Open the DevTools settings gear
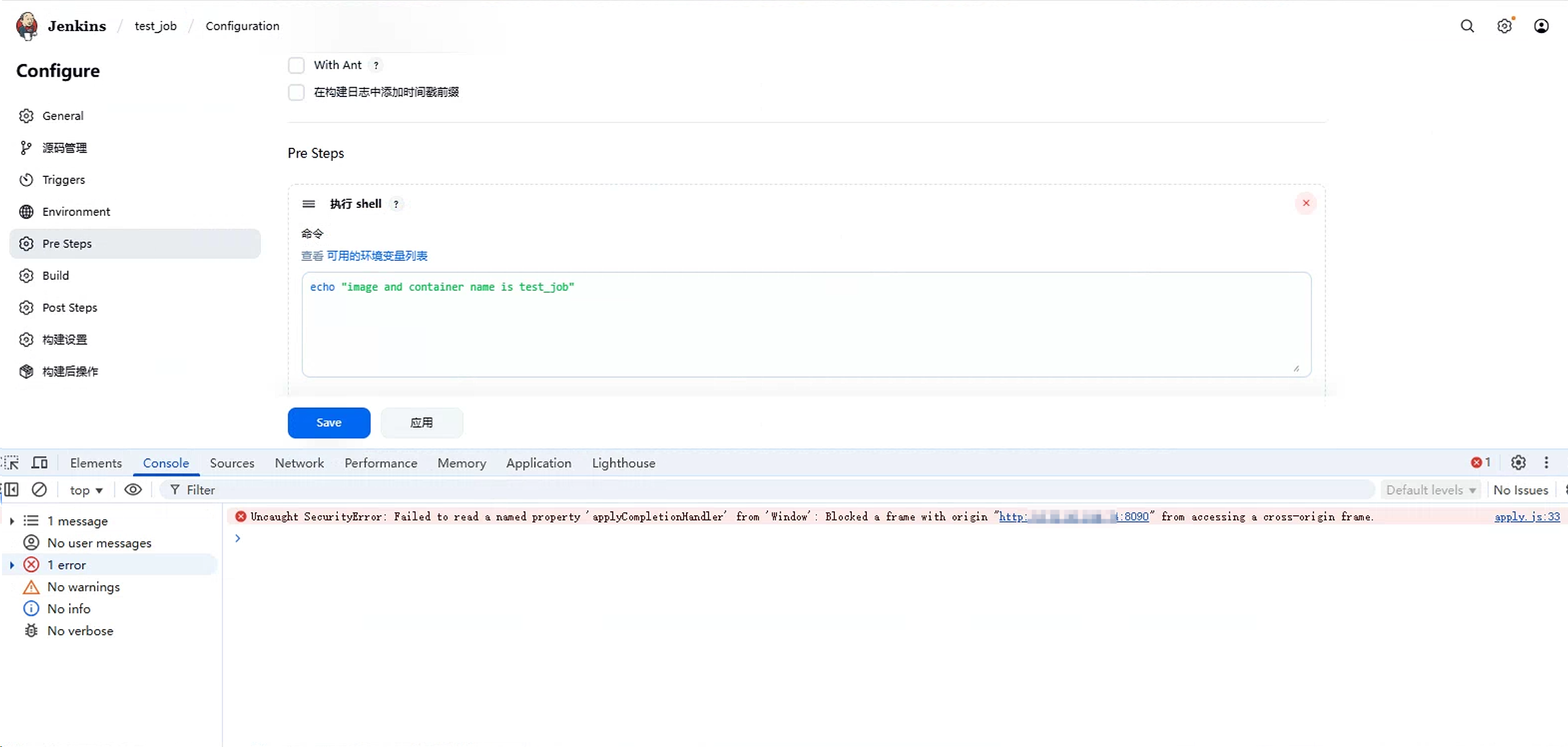Image resolution: width=1568 pixels, height=747 pixels. coord(1518,463)
